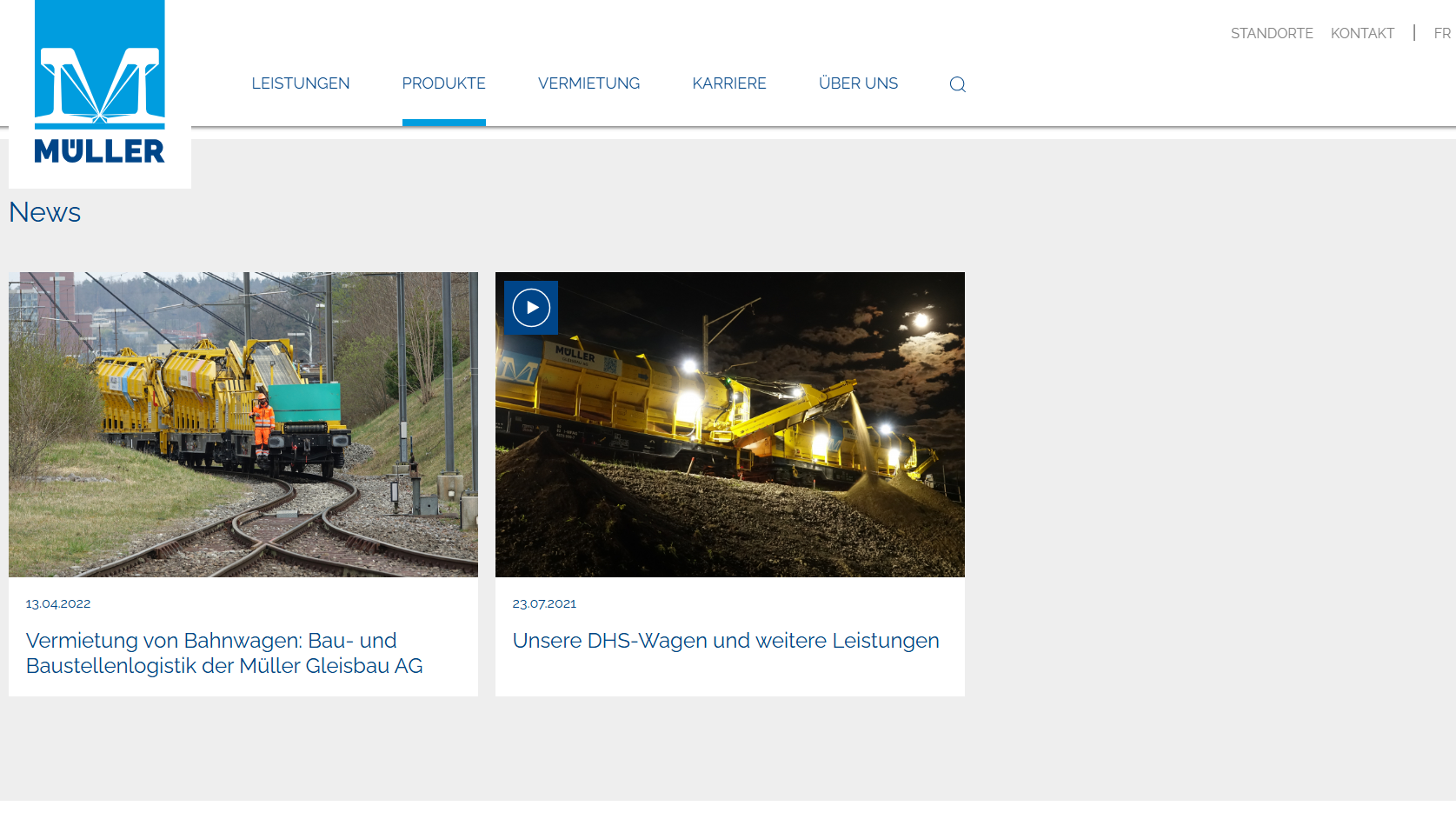The width and height of the screenshot is (1456, 819).
Task: Go to the Karriere page
Action: point(729,83)
